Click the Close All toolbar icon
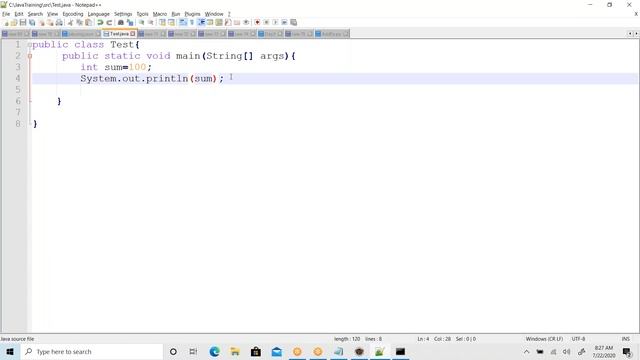640x360 pixels. point(50,22)
